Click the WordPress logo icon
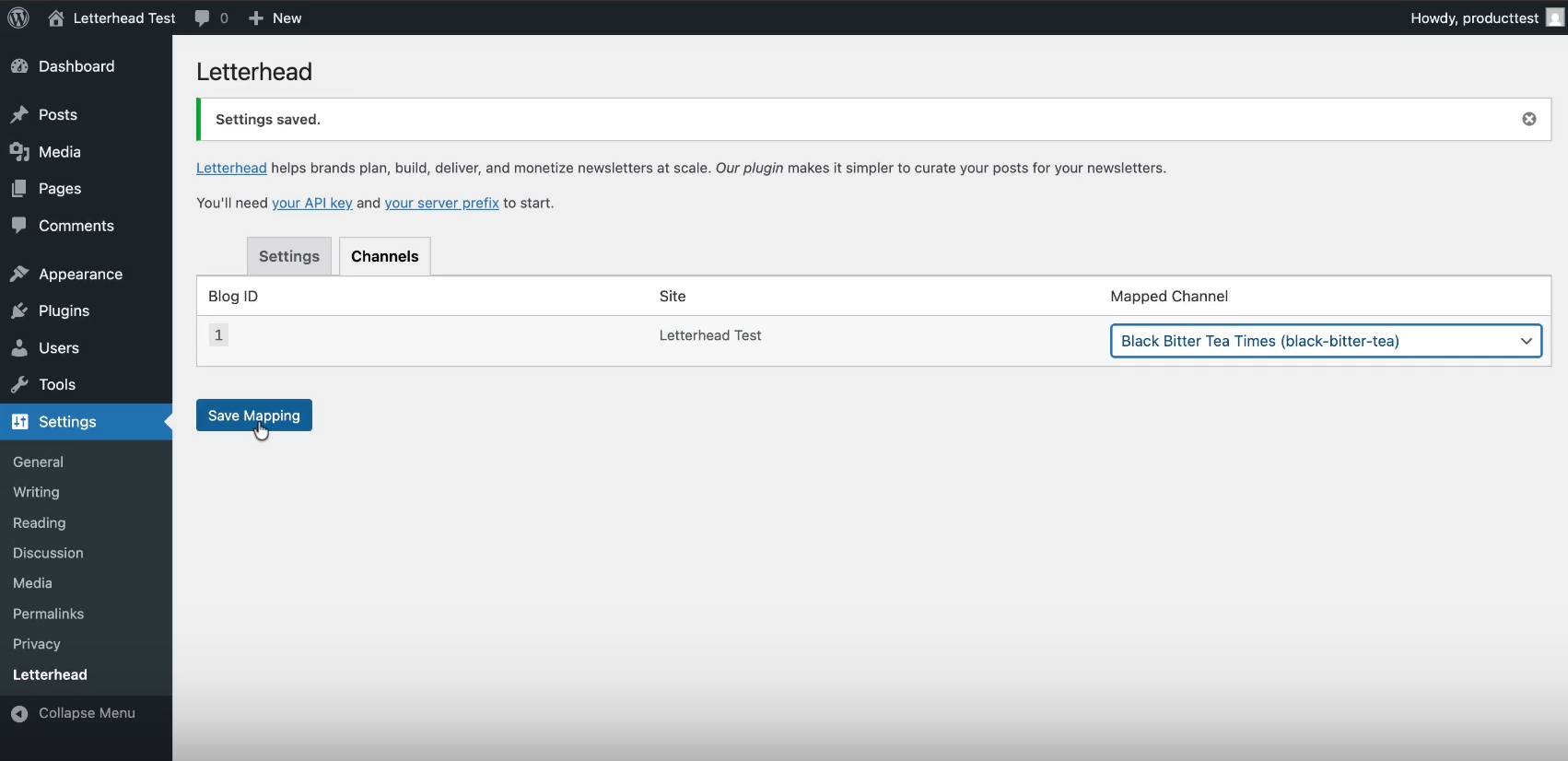 tap(18, 18)
